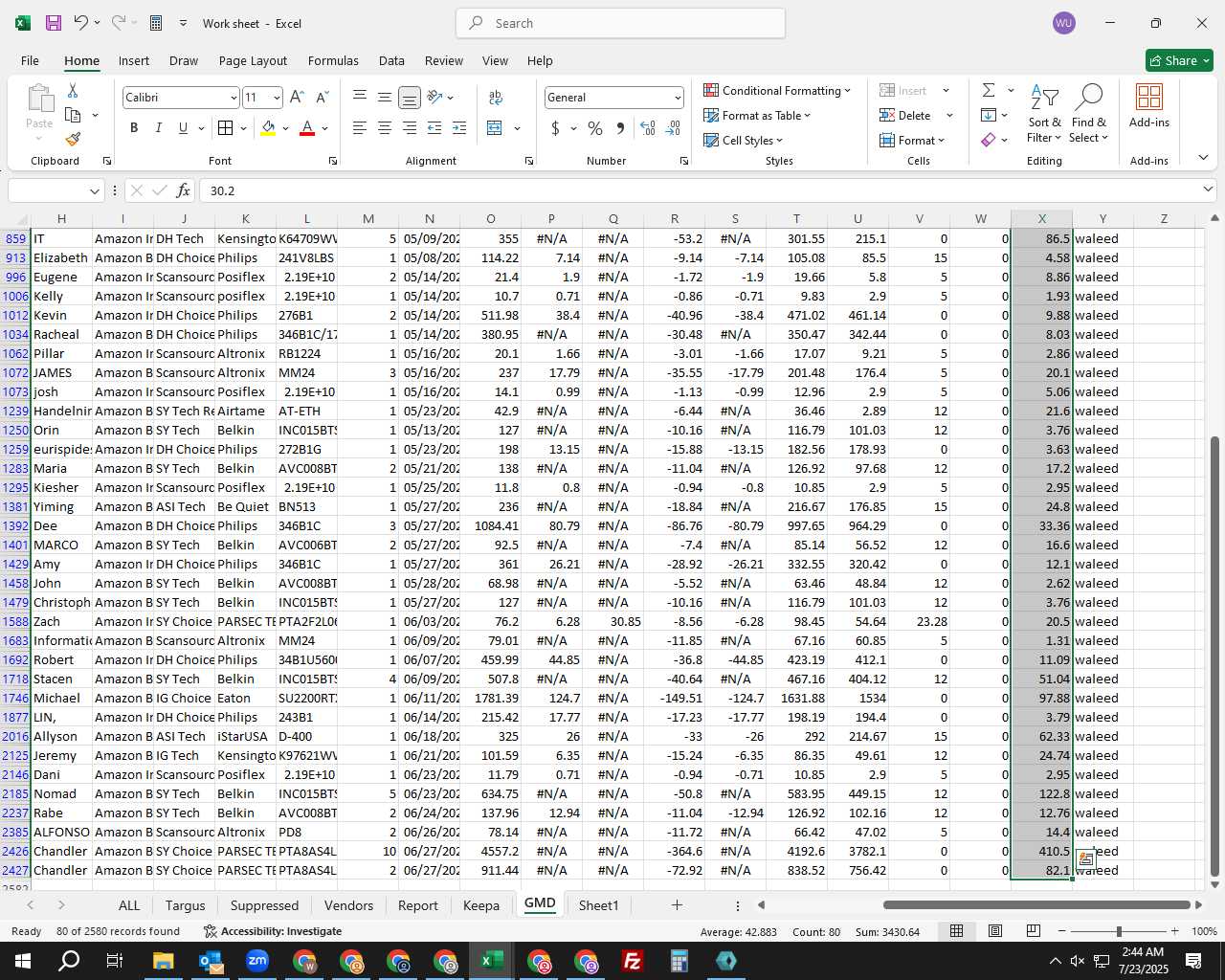Open the Delete cells dropdown arrow

[x=949, y=116]
